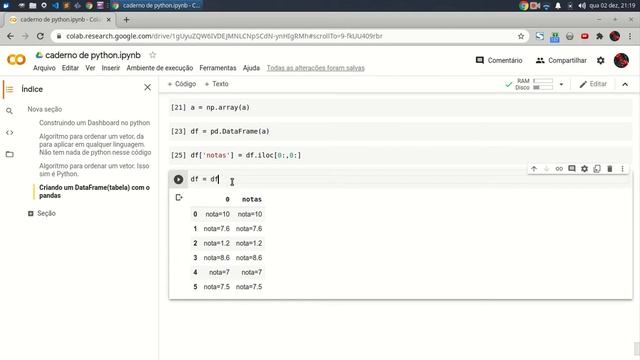Select 'Nova seção' in index

click(45, 109)
